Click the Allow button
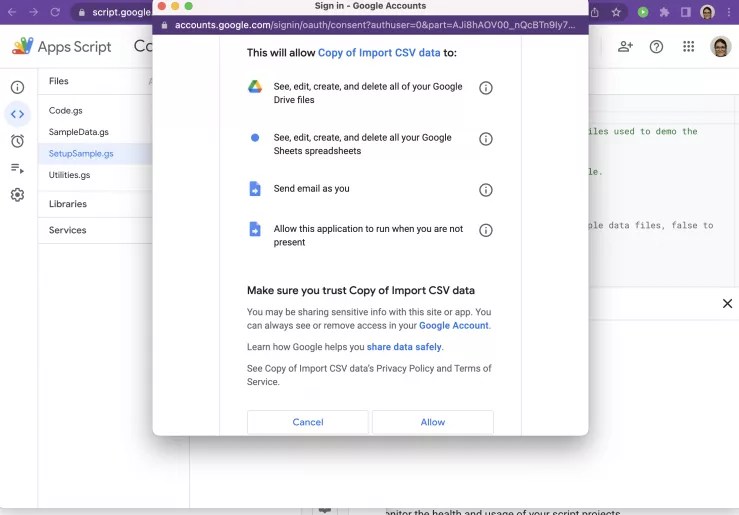The image size is (739, 515). point(433,422)
